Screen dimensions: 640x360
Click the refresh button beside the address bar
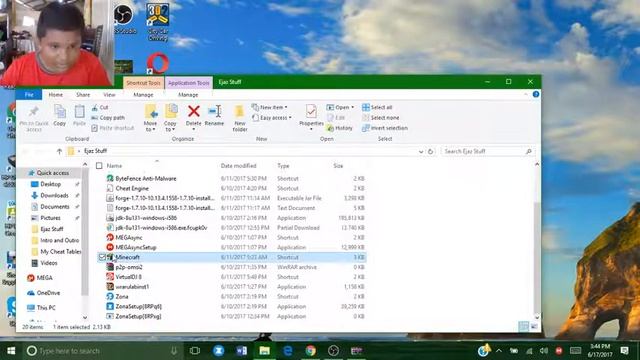pyautogui.click(x=431, y=151)
